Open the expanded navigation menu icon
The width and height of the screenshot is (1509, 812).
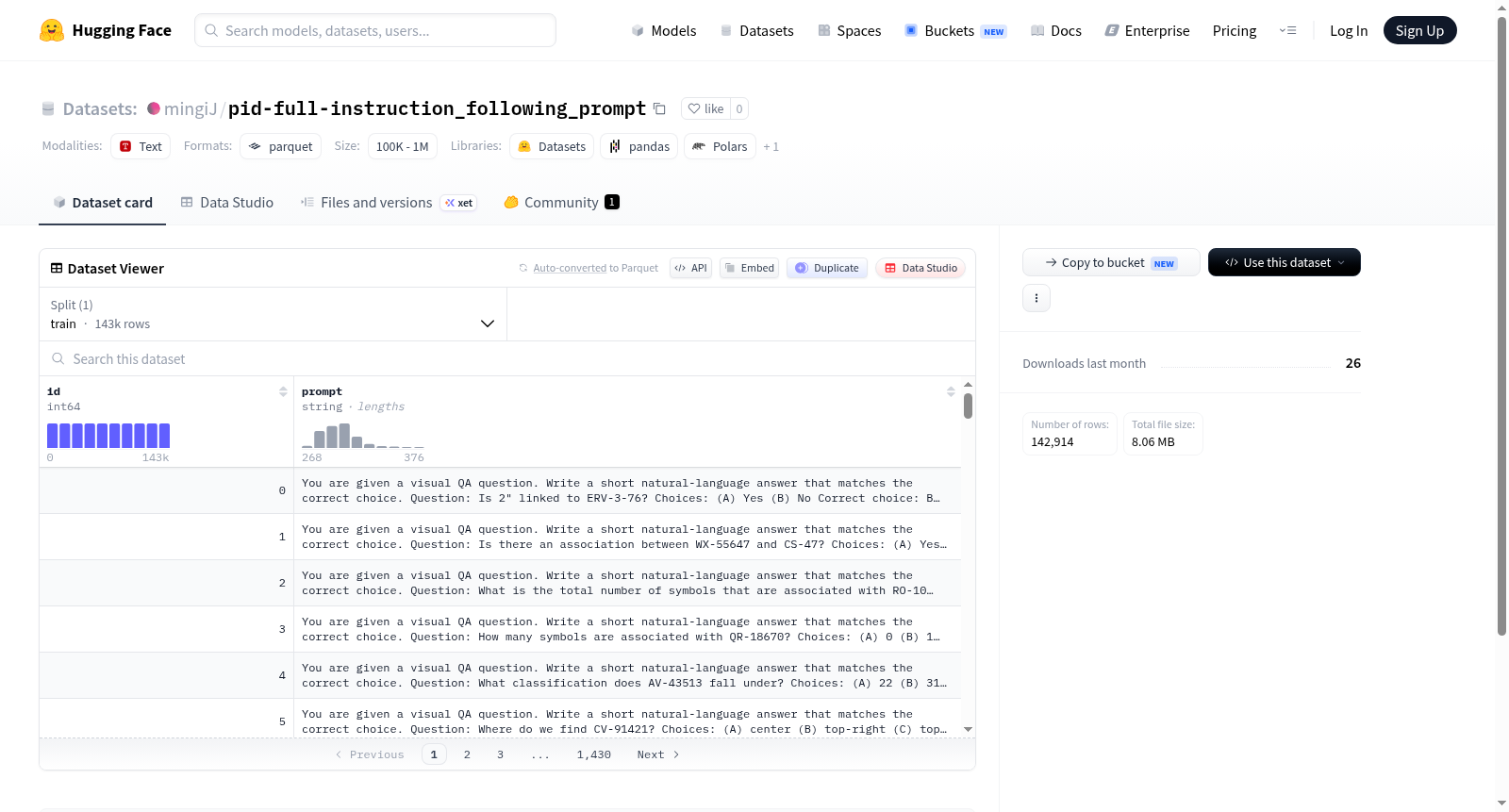click(1287, 30)
